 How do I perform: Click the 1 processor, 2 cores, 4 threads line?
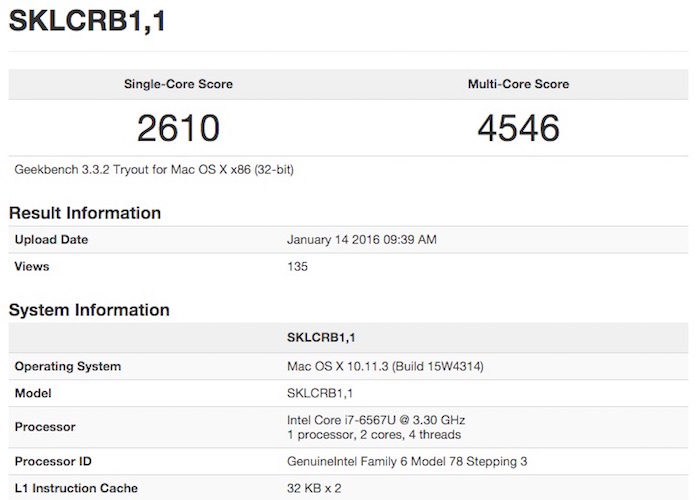pos(374,435)
